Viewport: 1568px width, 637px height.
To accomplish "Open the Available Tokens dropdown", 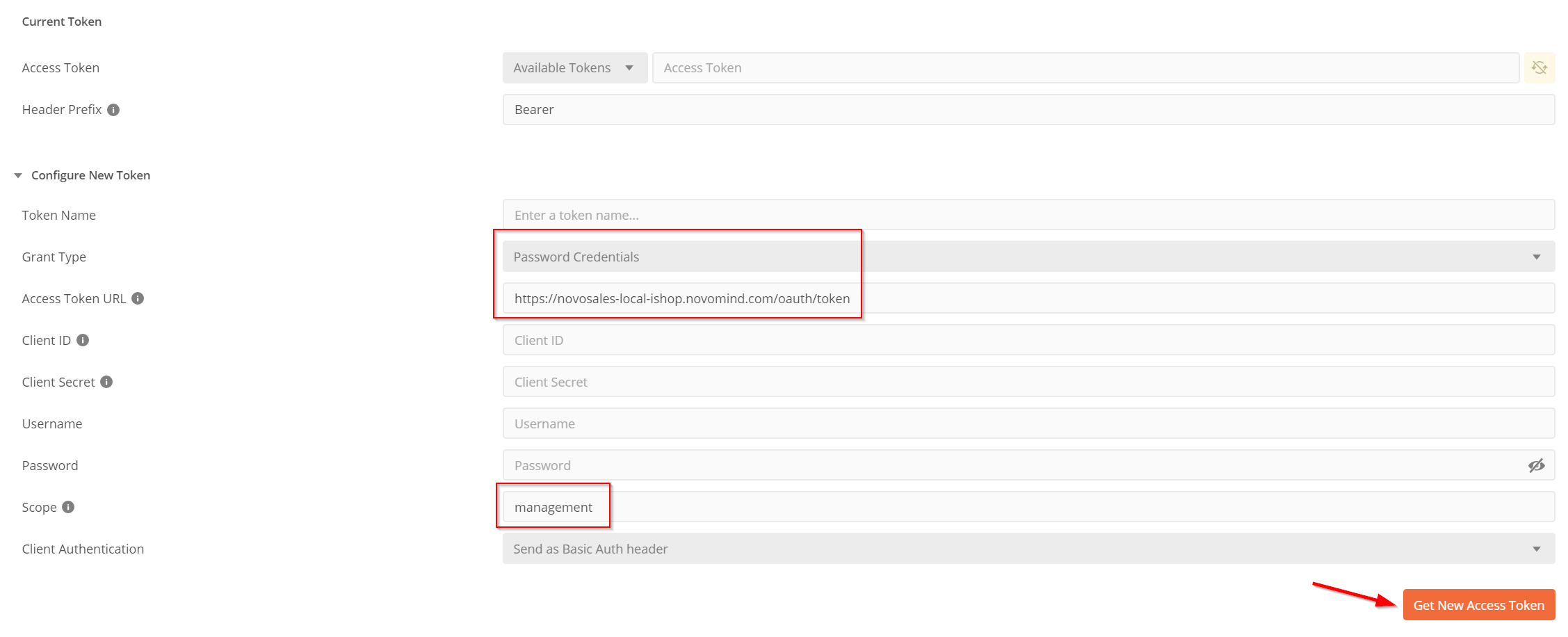I will tap(574, 68).
